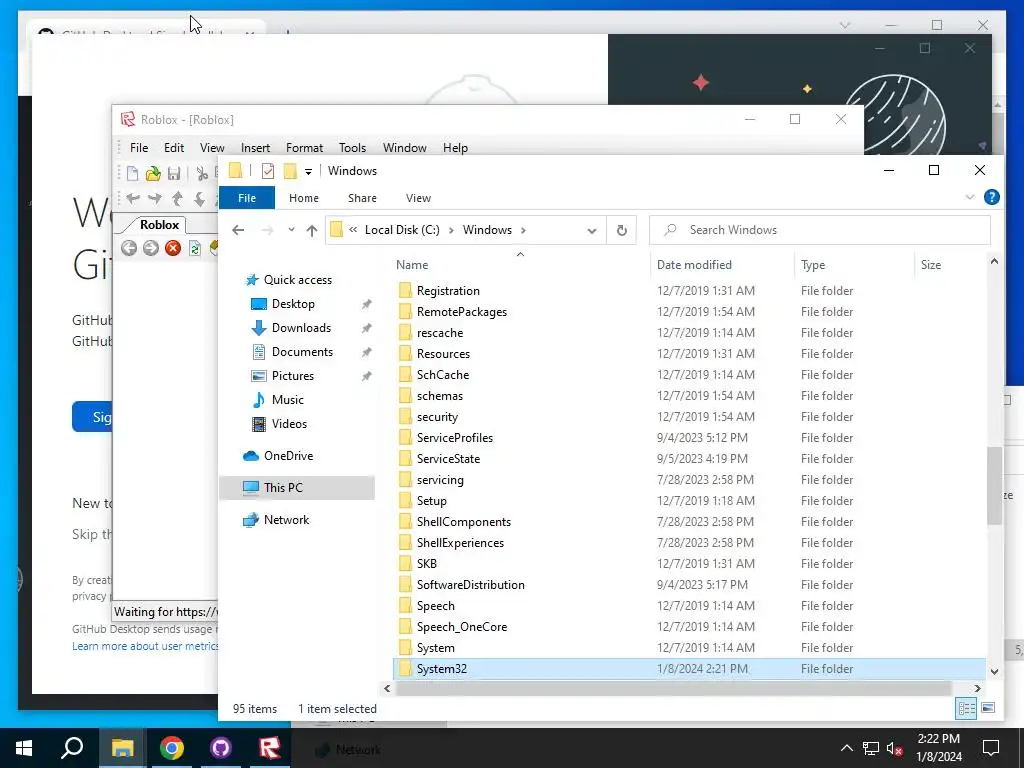Open Windows Start menu
Viewport: 1024px width, 768px height.
[24, 748]
